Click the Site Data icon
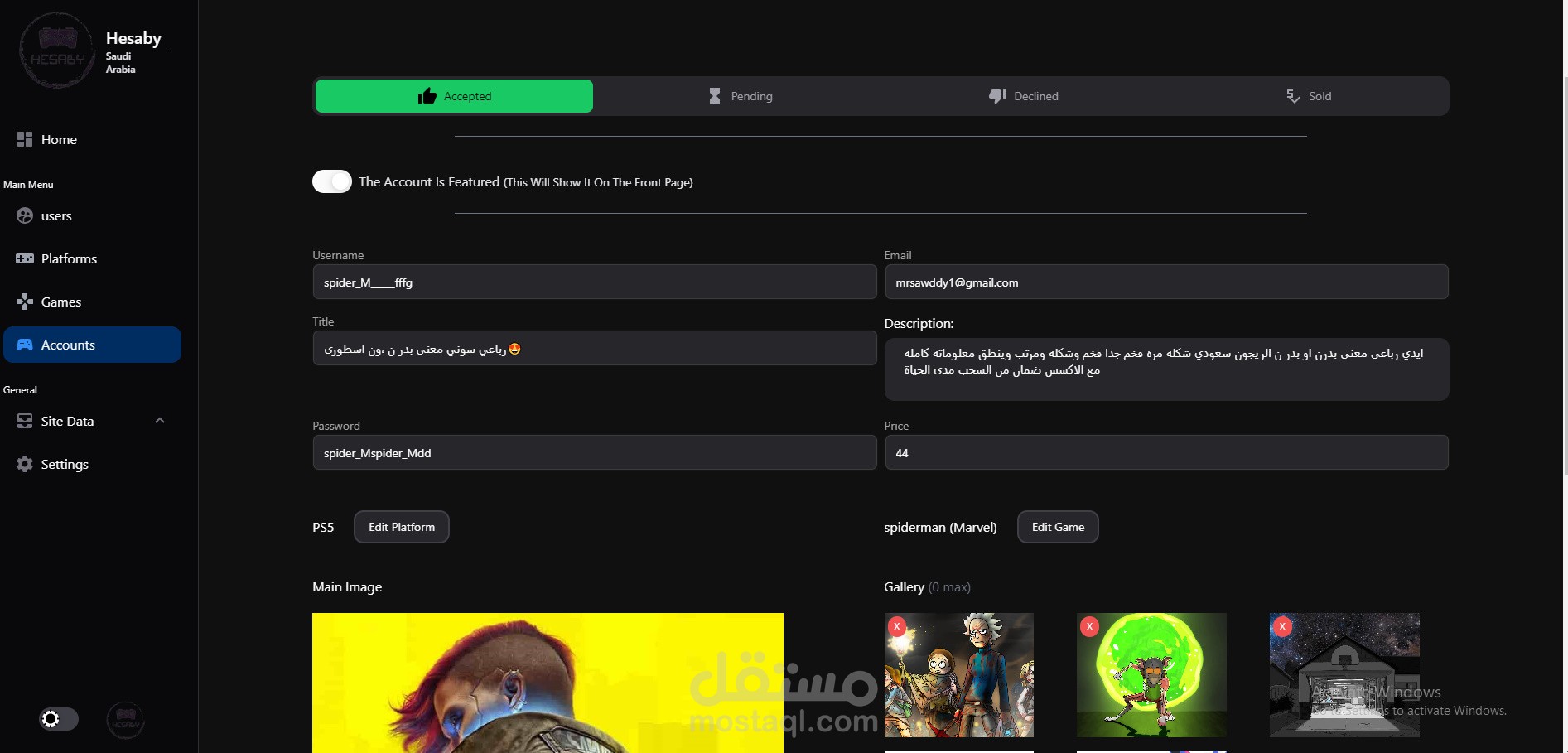The width and height of the screenshot is (1568, 753). pos(25,421)
